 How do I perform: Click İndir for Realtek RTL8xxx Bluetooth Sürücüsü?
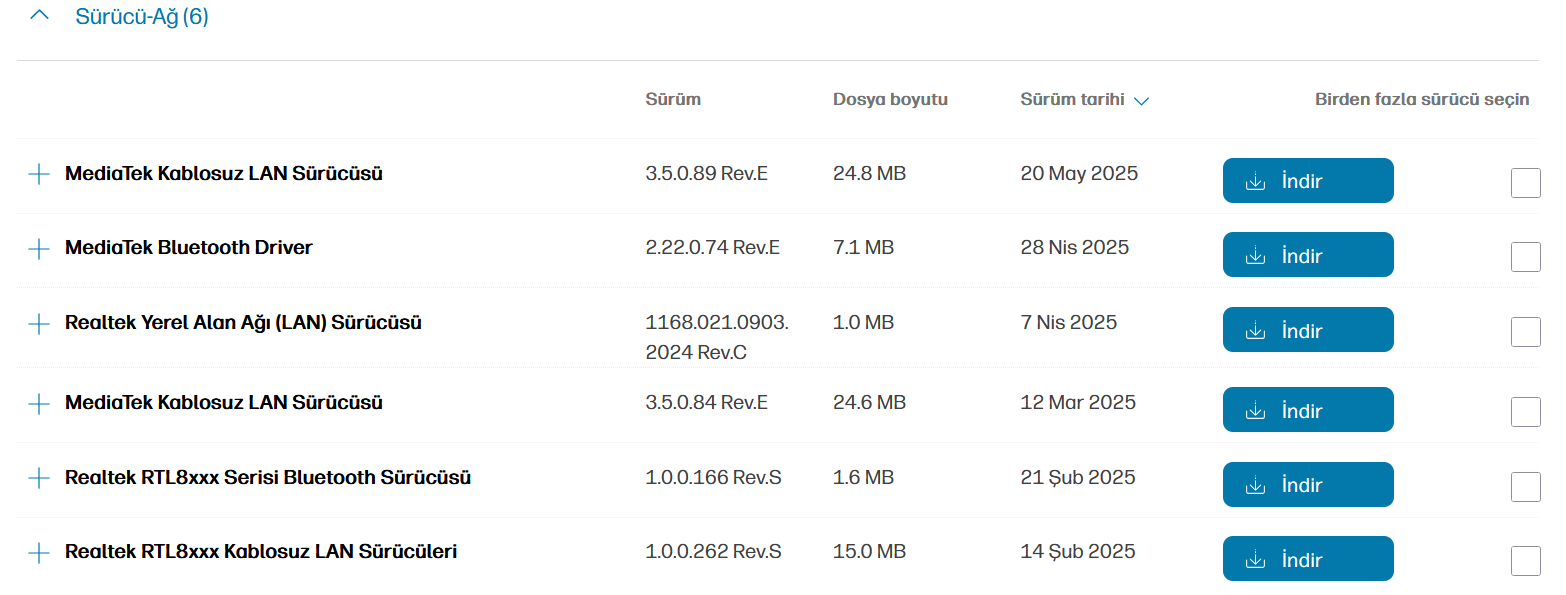click(x=1308, y=485)
